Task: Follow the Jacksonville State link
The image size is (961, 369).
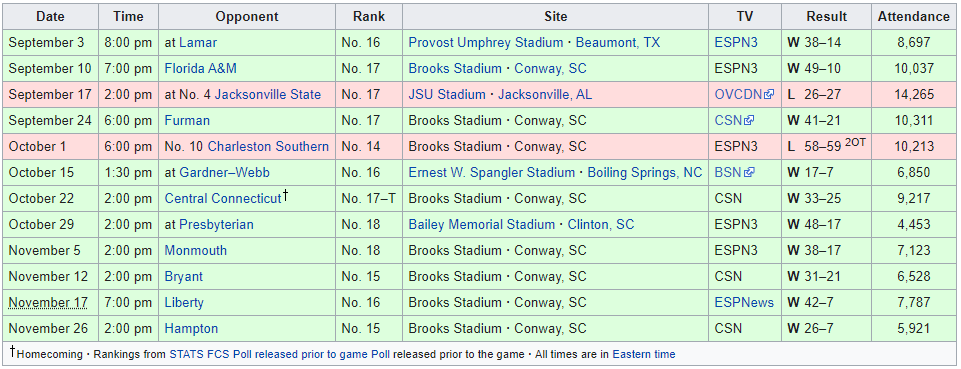Action: [x=268, y=94]
